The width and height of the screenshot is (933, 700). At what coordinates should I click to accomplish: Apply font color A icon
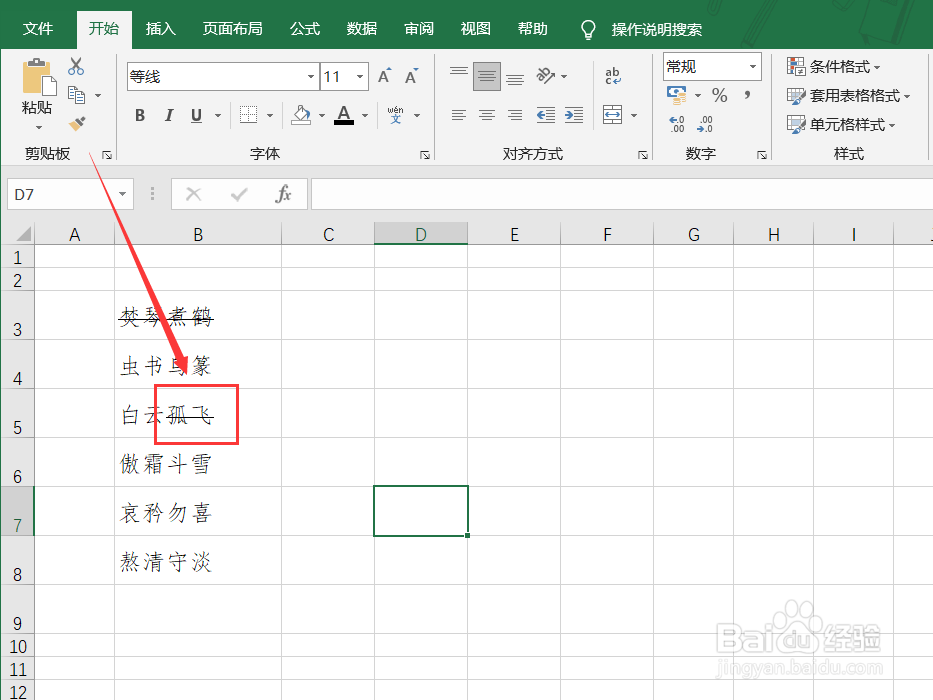pos(344,115)
